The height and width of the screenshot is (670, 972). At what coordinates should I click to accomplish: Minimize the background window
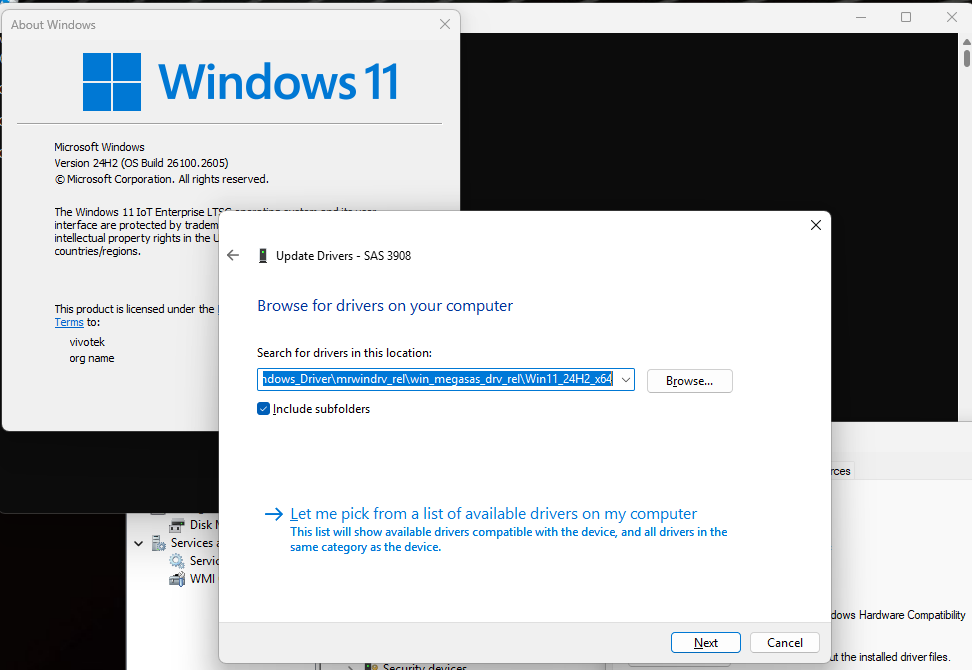click(861, 17)
